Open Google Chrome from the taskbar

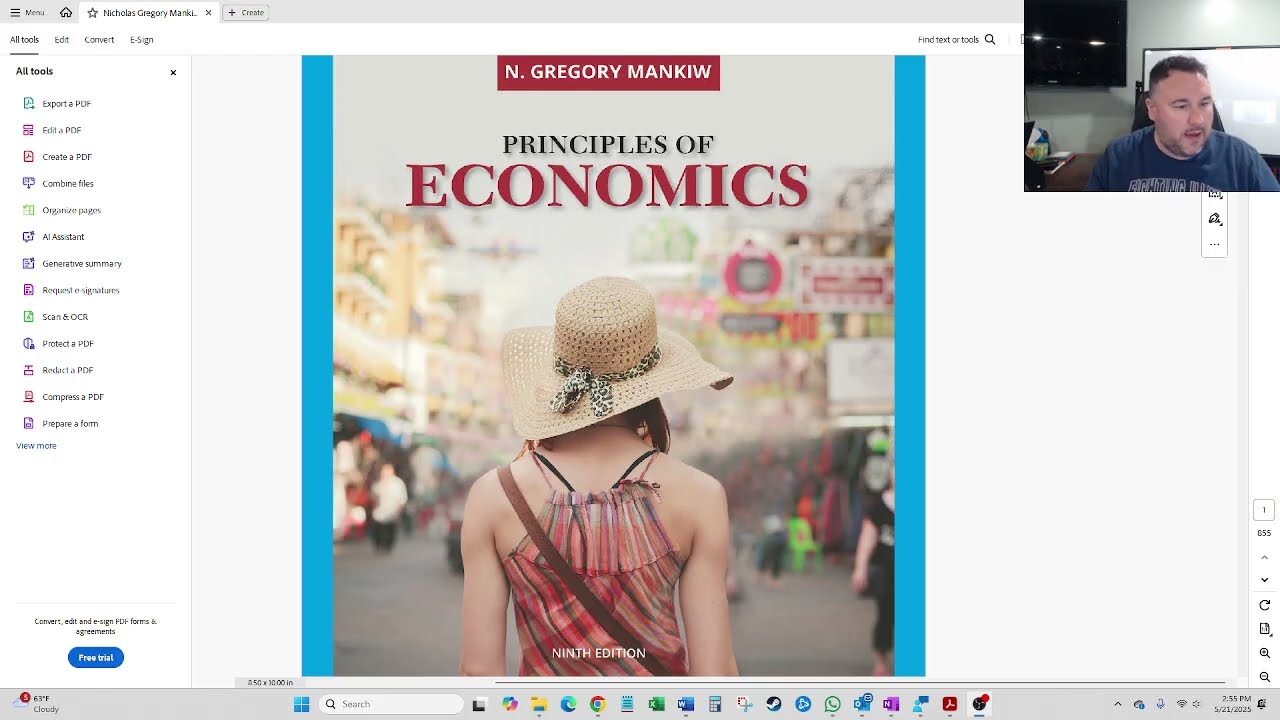(x=598, y=704)
